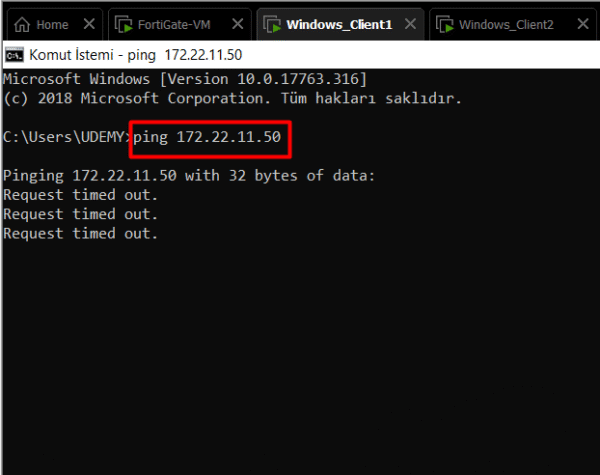Click the FortiGate-VM tab's VM icon
Image resolution: width=600 pixels, height=475 pixels.
(124, 23)
